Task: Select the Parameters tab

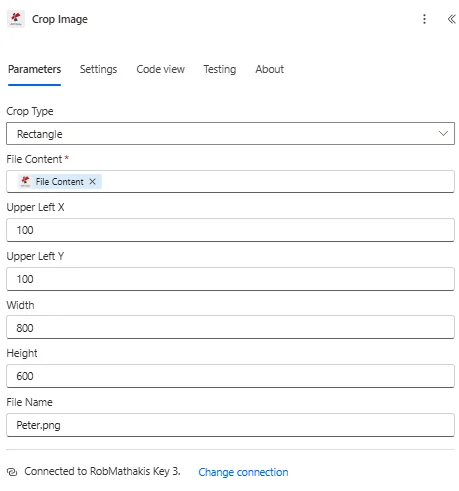Action: click(34, 69)
